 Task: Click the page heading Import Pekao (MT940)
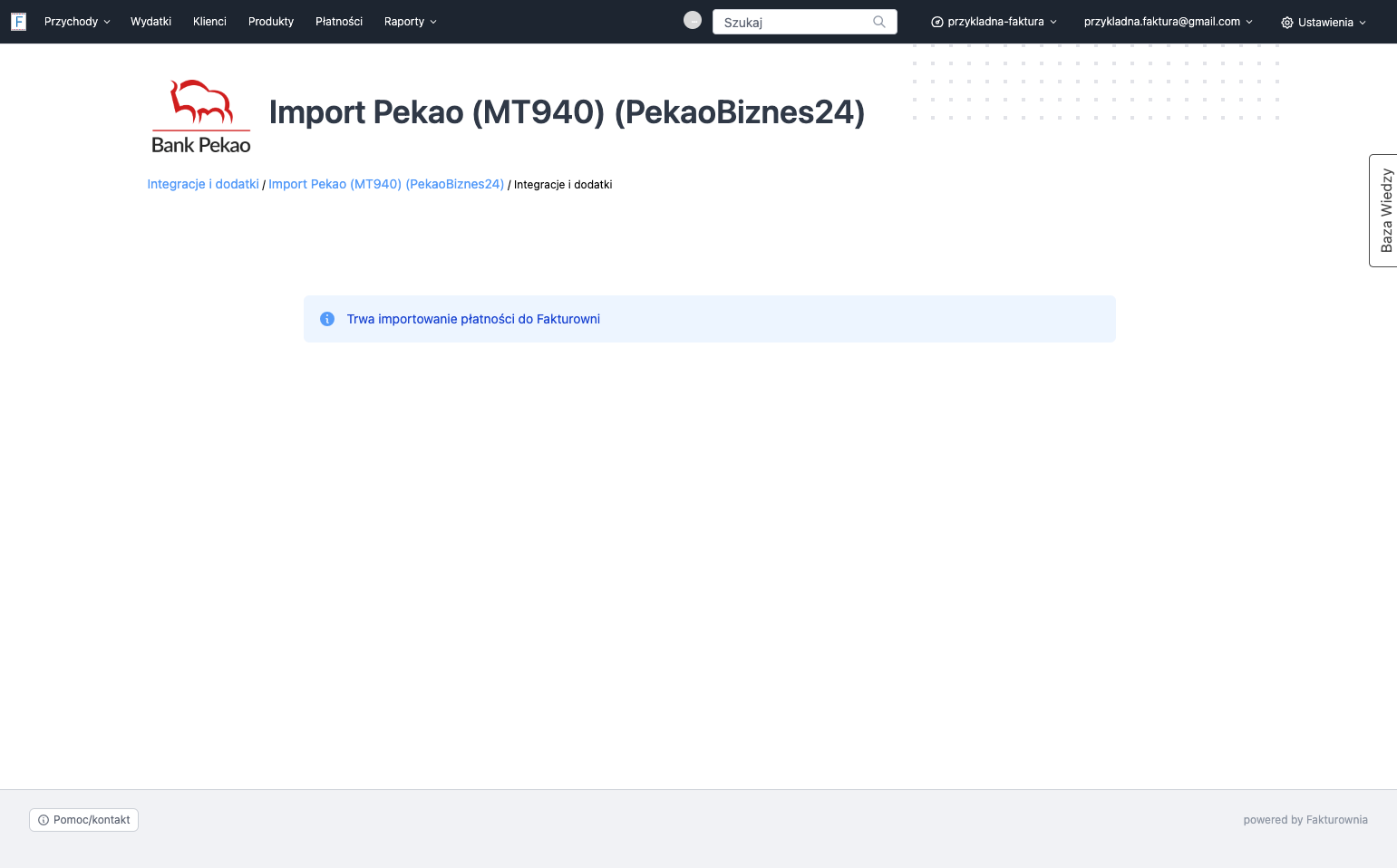(x=567, y=112)
